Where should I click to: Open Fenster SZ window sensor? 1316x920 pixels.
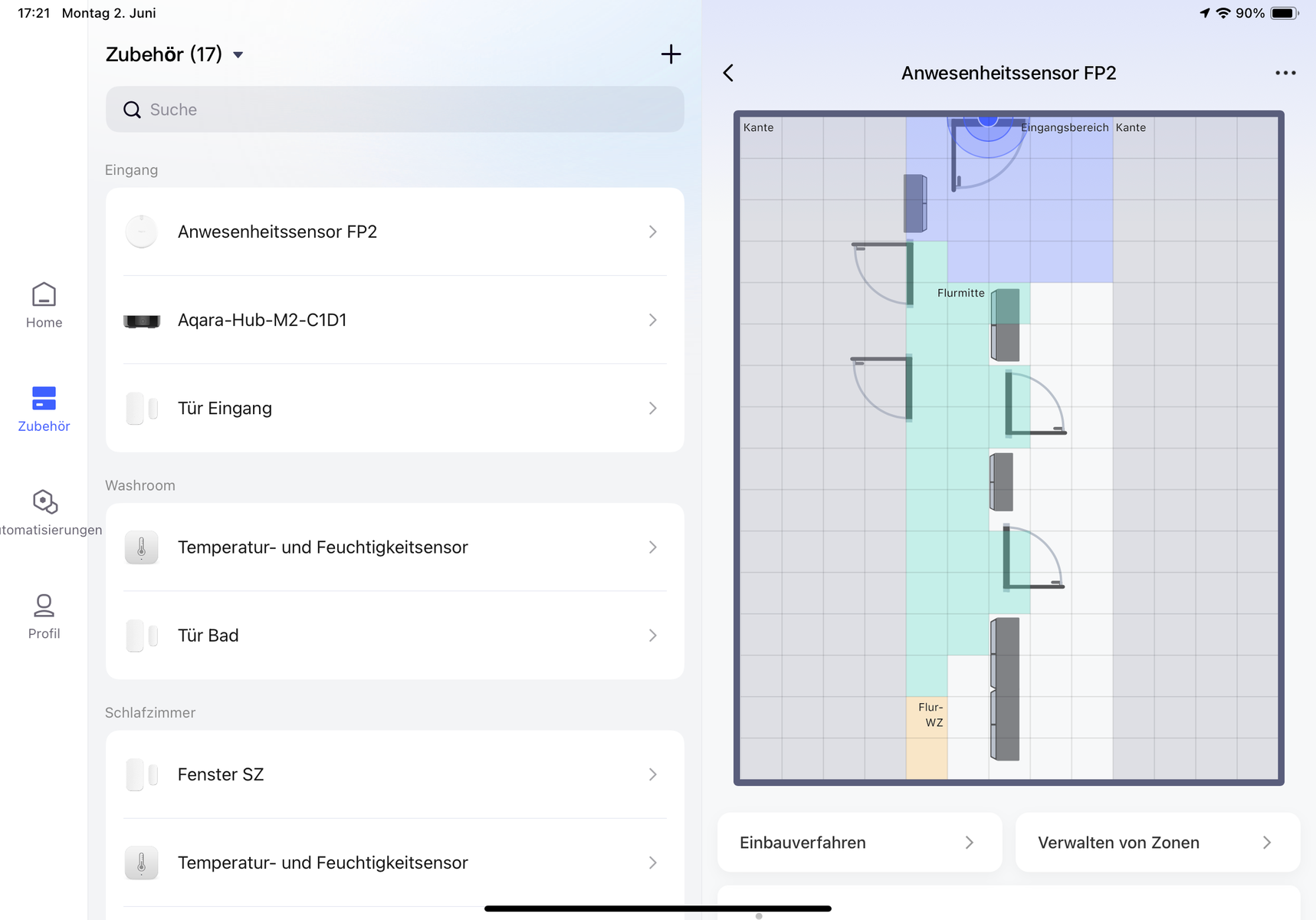(x=395, y=774)
